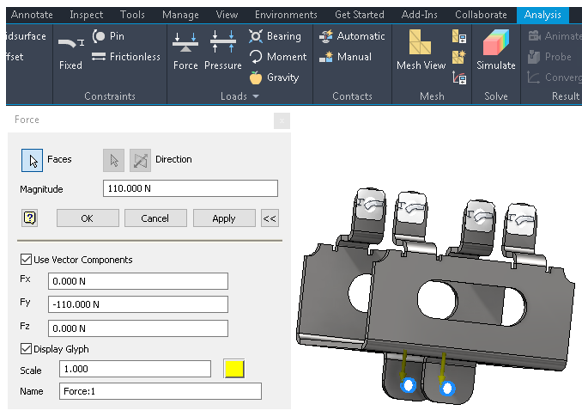Click the local mesh control icon with star

click(459, 57)
